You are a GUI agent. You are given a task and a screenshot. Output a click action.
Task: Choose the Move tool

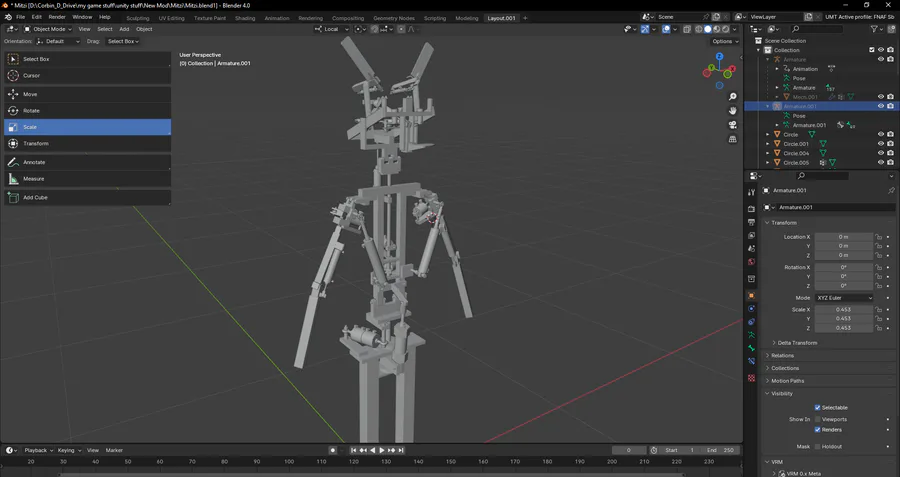pyautogui.click(x=87, y=94)
